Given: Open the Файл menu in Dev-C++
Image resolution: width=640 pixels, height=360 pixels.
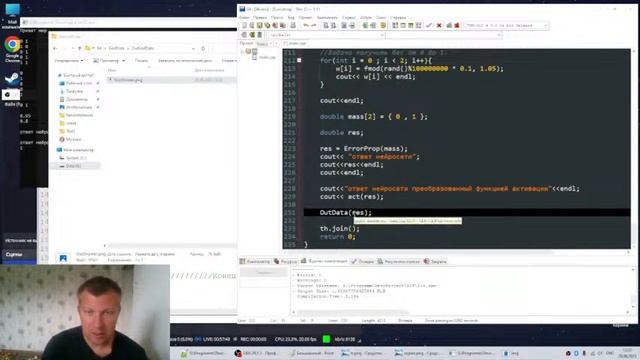Looking at the screenshot, I should click(244, 18).
